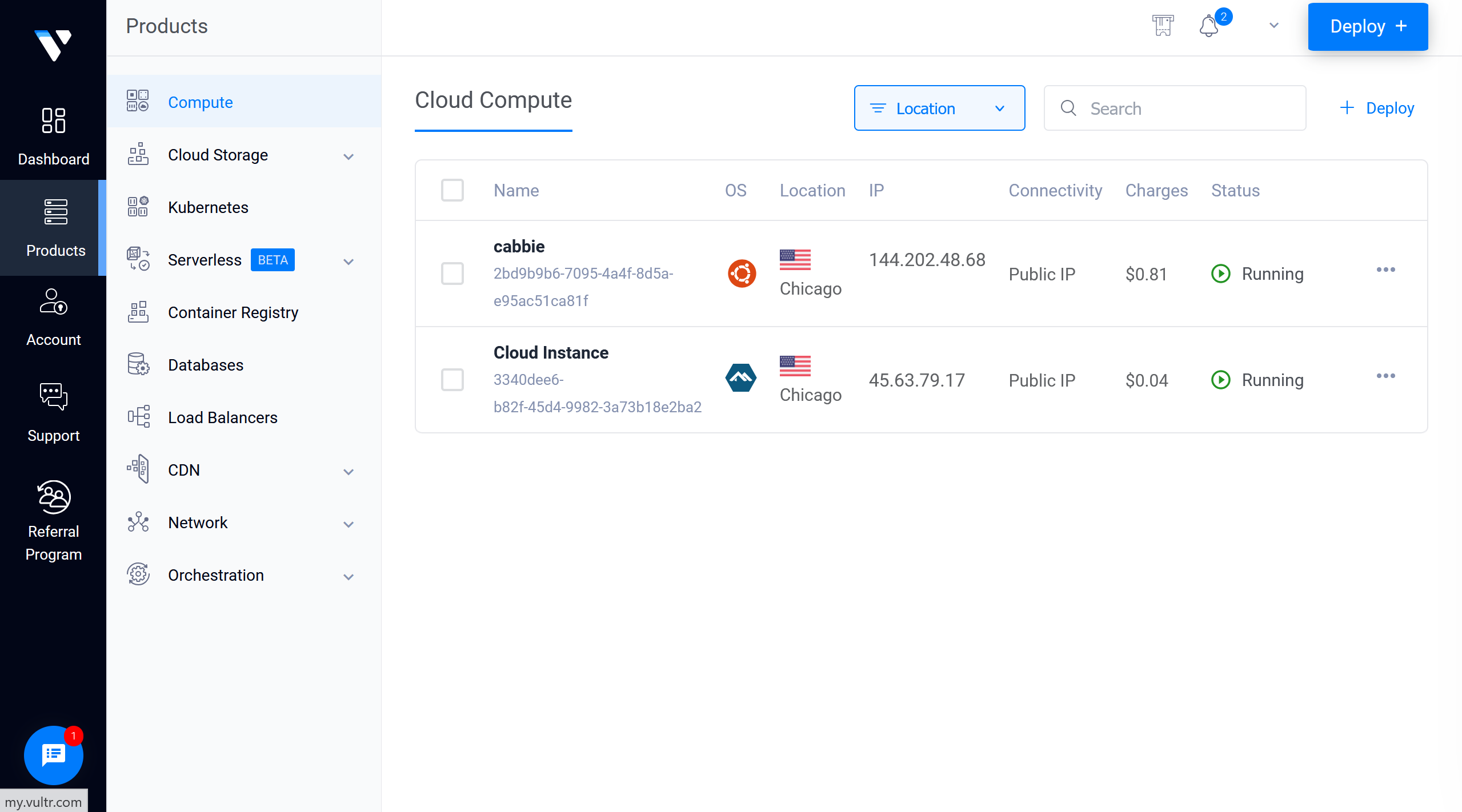
Task: Open cabbie instance name link
Action: [519, 246]
